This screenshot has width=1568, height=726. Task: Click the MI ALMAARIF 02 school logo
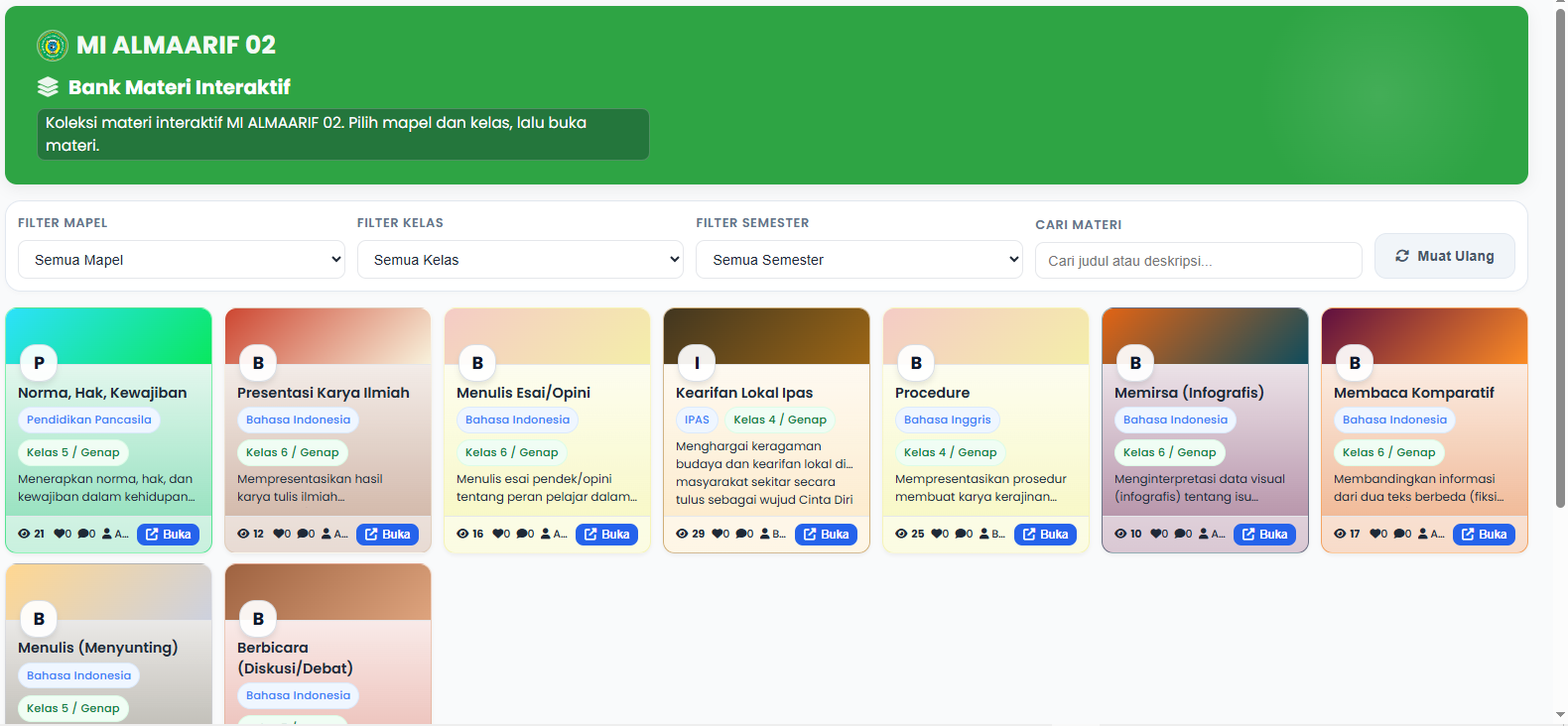tap(53, 46)
